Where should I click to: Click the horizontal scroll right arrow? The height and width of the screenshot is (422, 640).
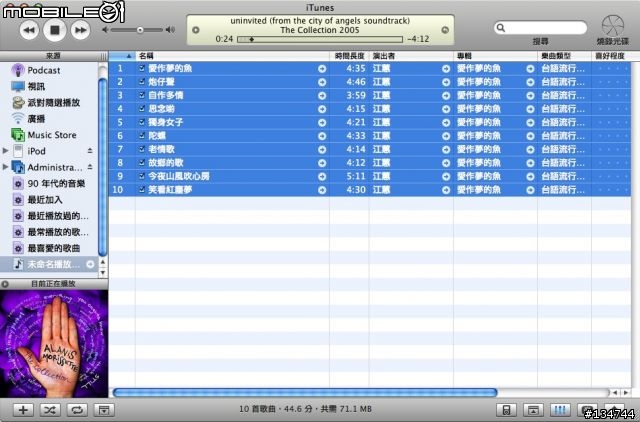[626, 393]
